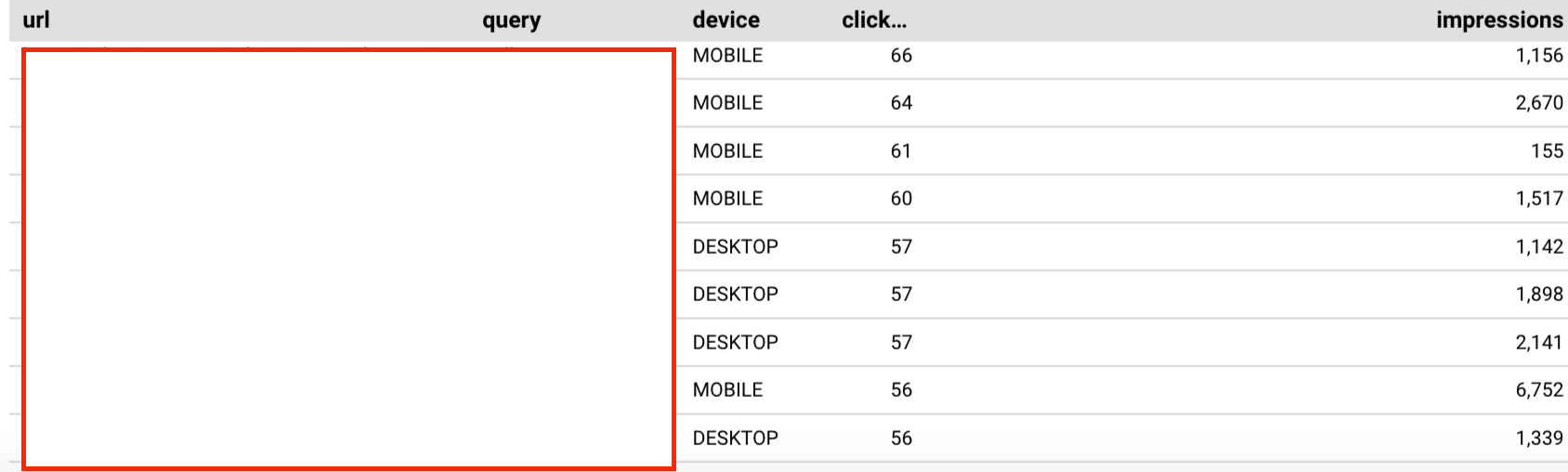Sort by the url column header
The image size is (1568, 472).
point(35,20)
